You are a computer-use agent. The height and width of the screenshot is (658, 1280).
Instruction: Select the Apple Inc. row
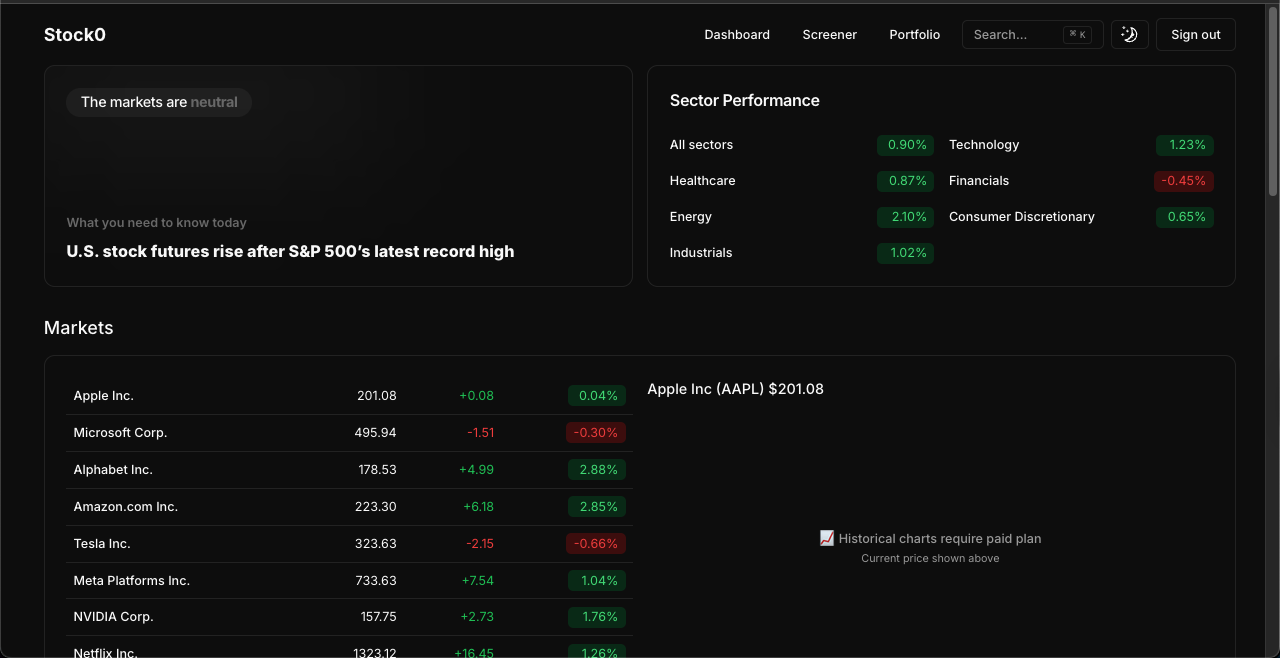[349, 396]
